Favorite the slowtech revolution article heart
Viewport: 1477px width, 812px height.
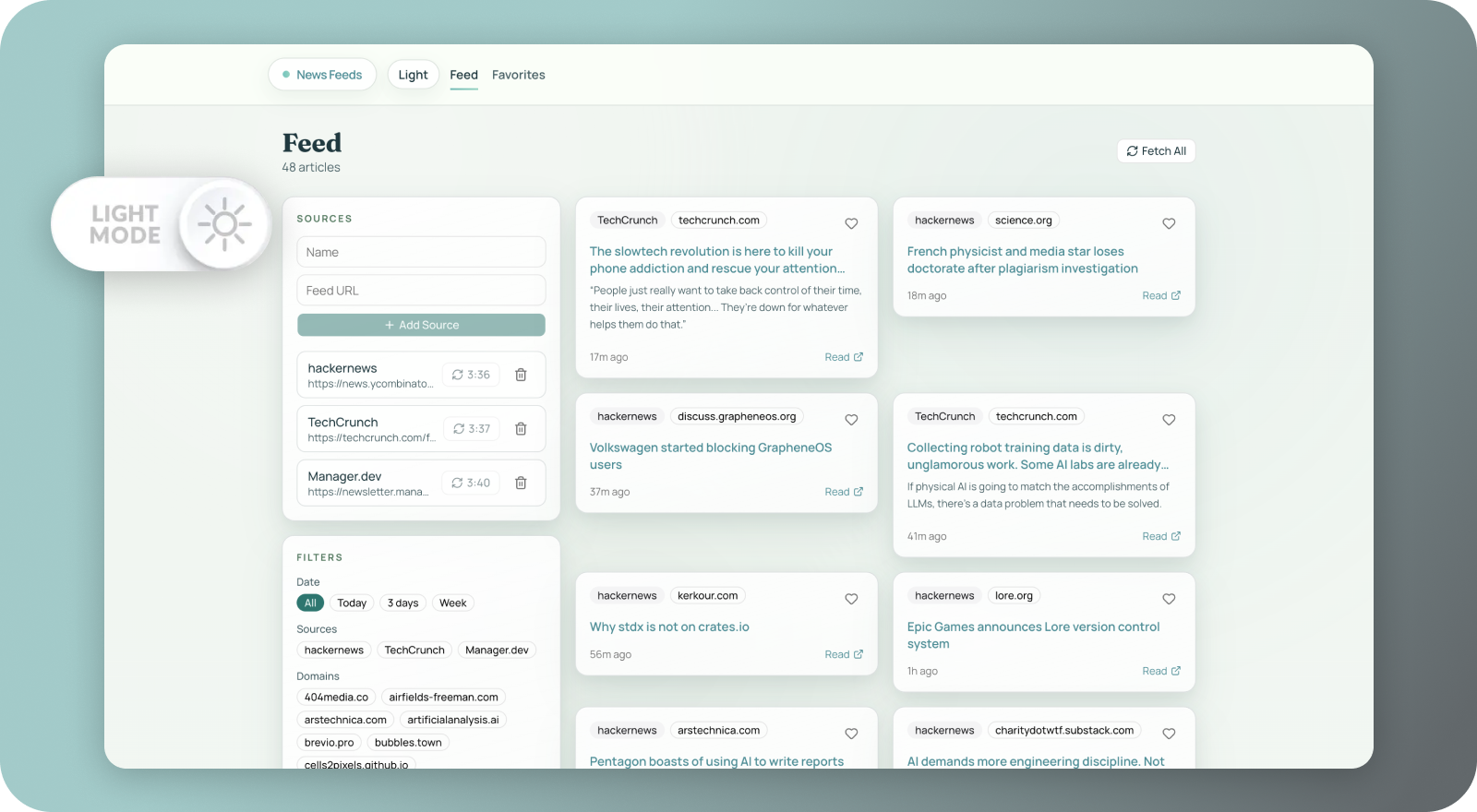coord(851,223)
